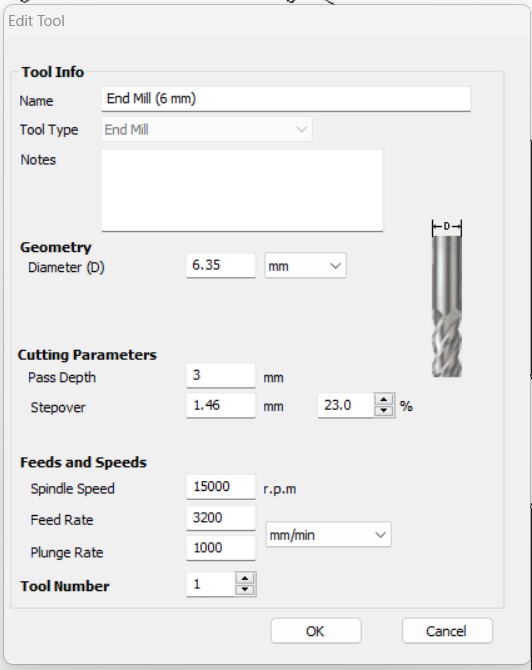This screenshot has width=532, height=670.
Task: Open the diameter units mm dropdown
Action: 305,266
